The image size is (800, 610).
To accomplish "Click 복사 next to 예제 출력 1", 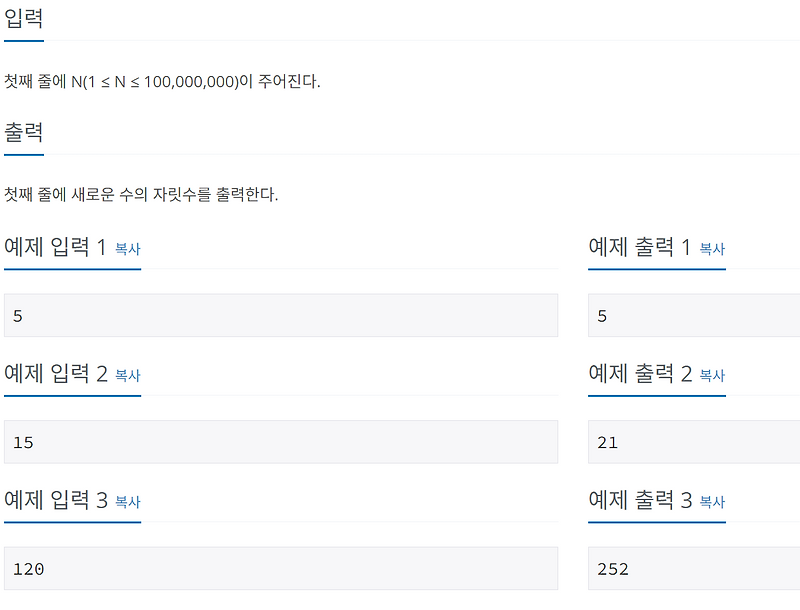I will pyautogui.click(x=711, y=250).
